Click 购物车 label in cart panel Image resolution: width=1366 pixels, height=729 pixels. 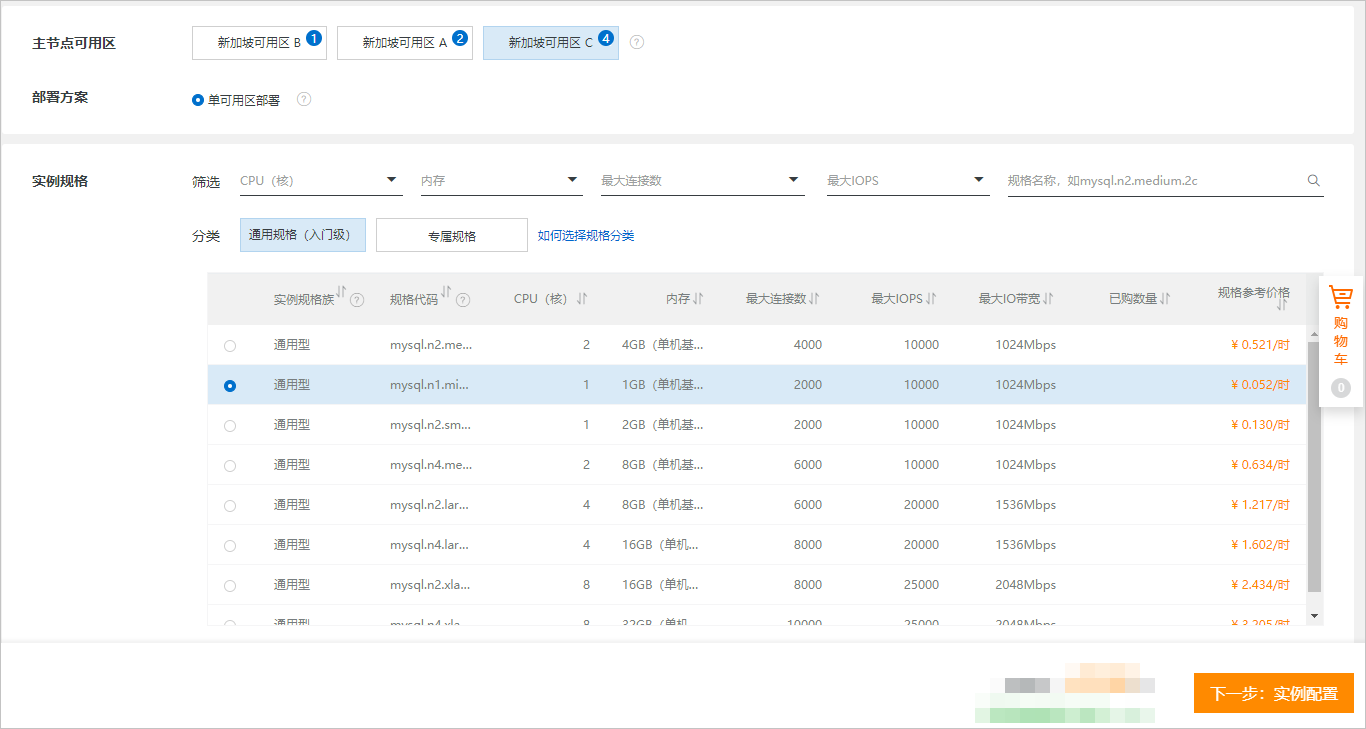(1341, 341)
